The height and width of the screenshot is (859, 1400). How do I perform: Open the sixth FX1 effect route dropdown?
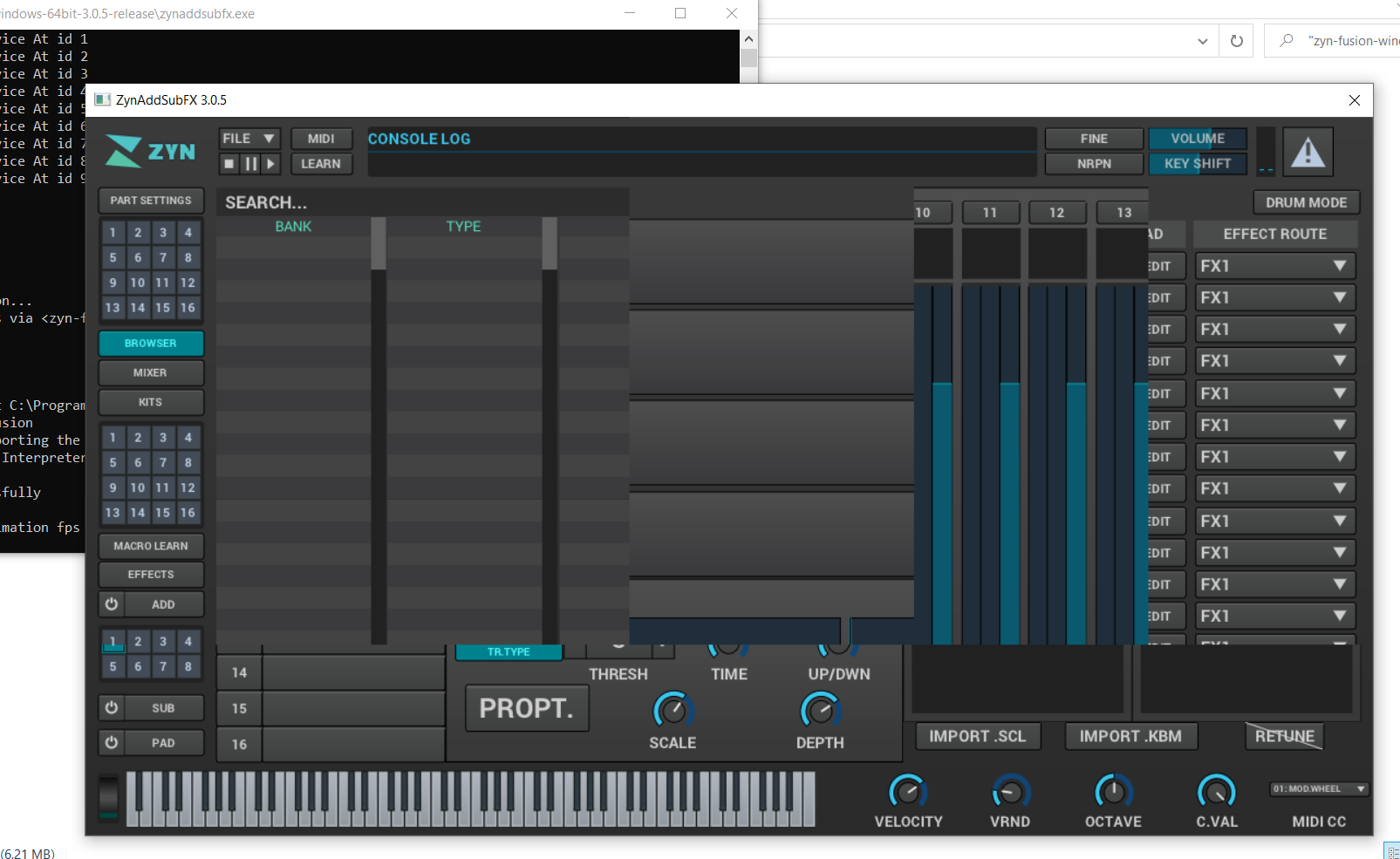pos(1274,425)
